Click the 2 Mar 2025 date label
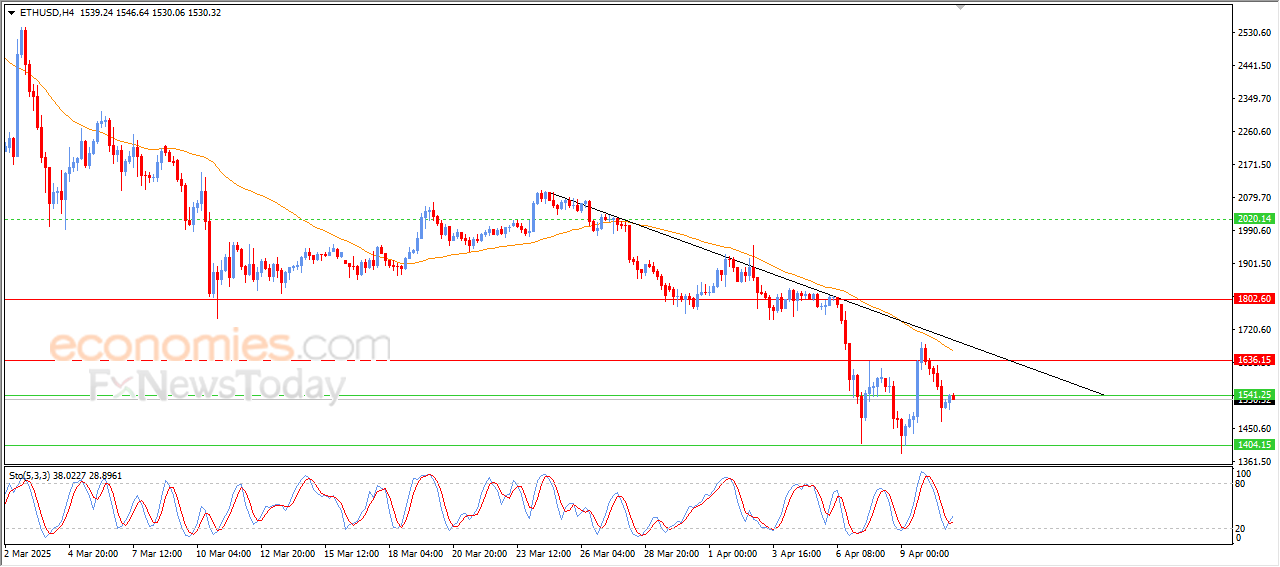1280x567 pixels. tap(27, 552)
